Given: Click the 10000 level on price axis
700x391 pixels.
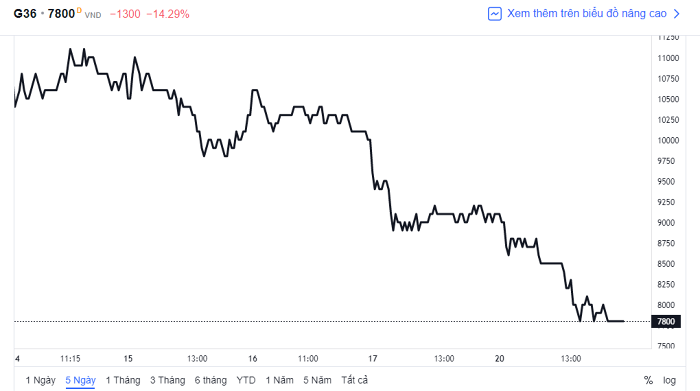Looking at the screenshot, I should (668, 140).
